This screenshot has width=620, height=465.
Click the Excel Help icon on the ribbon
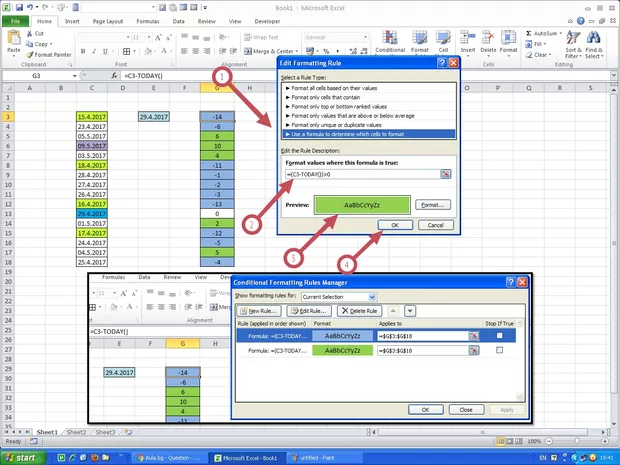(x=580, y=21)
